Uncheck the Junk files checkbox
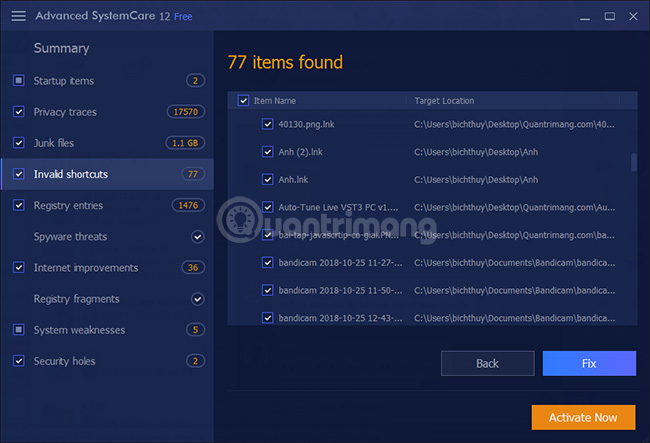The width and height of the screenshot is (650, 443). tap(19, 143)
